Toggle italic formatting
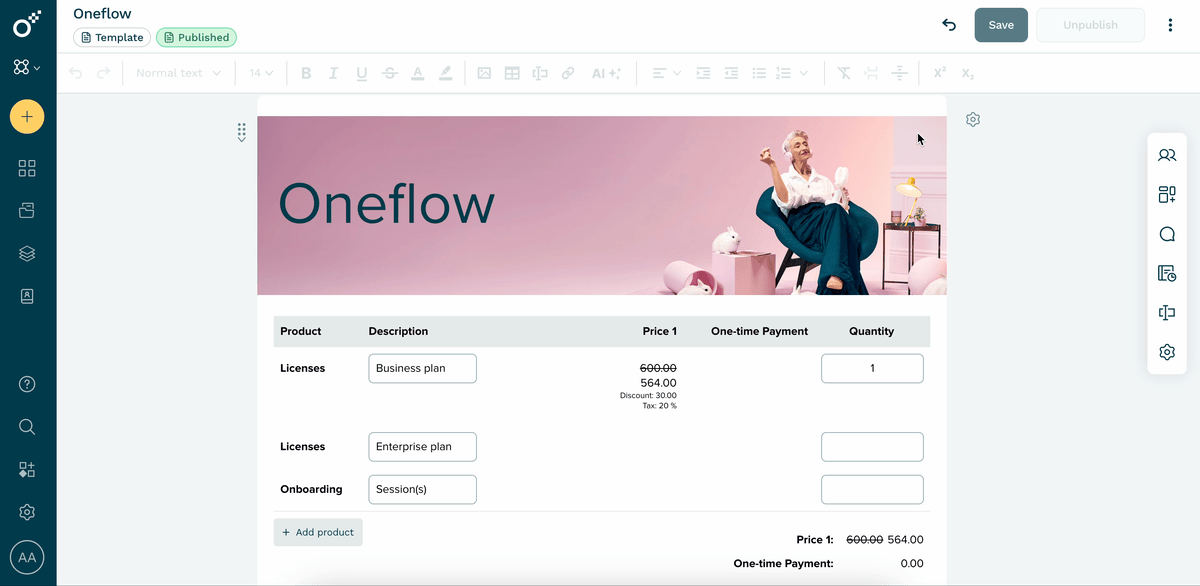The width and height of the screenshot is (1200, 586). [333, 73]
